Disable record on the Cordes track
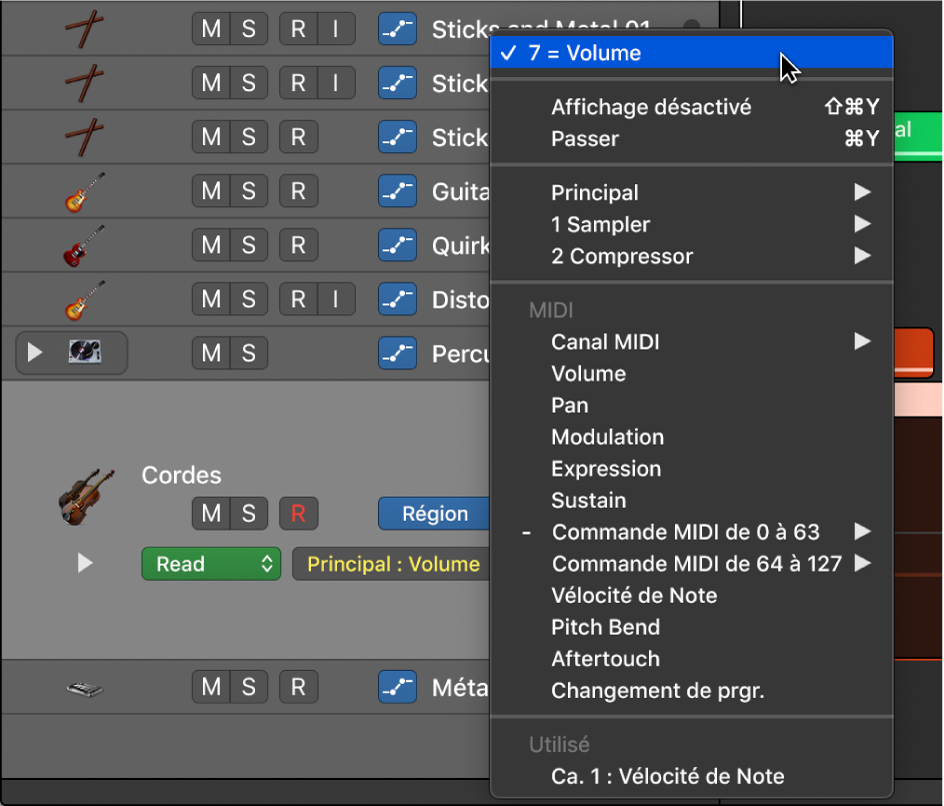 (299, 513)
